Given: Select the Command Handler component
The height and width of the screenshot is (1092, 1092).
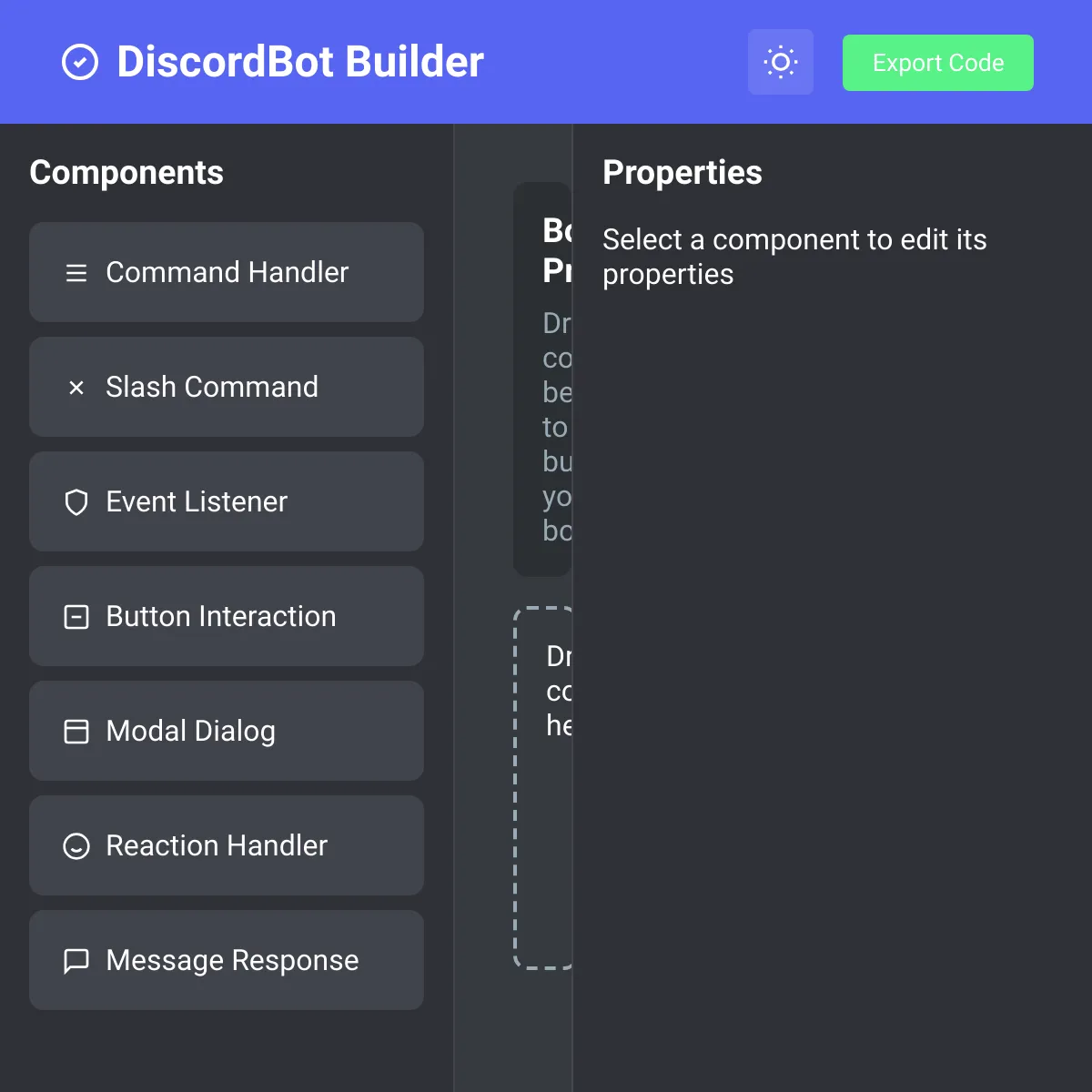Looking at the screenshot, I should (x=227, y=272).
